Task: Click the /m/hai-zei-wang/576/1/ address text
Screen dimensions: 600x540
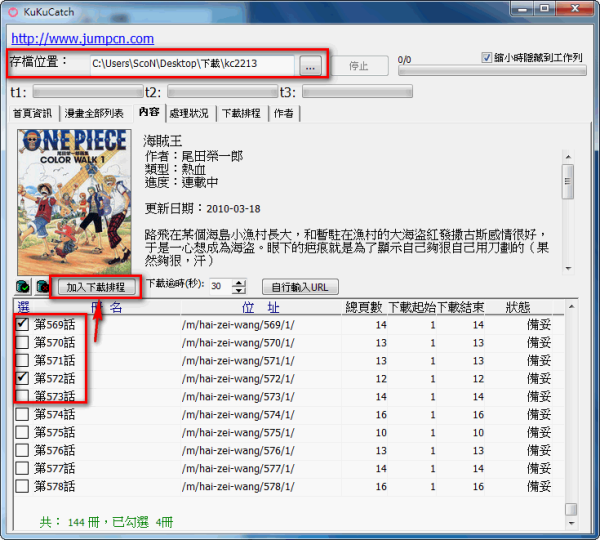Action: coord(238,450)
